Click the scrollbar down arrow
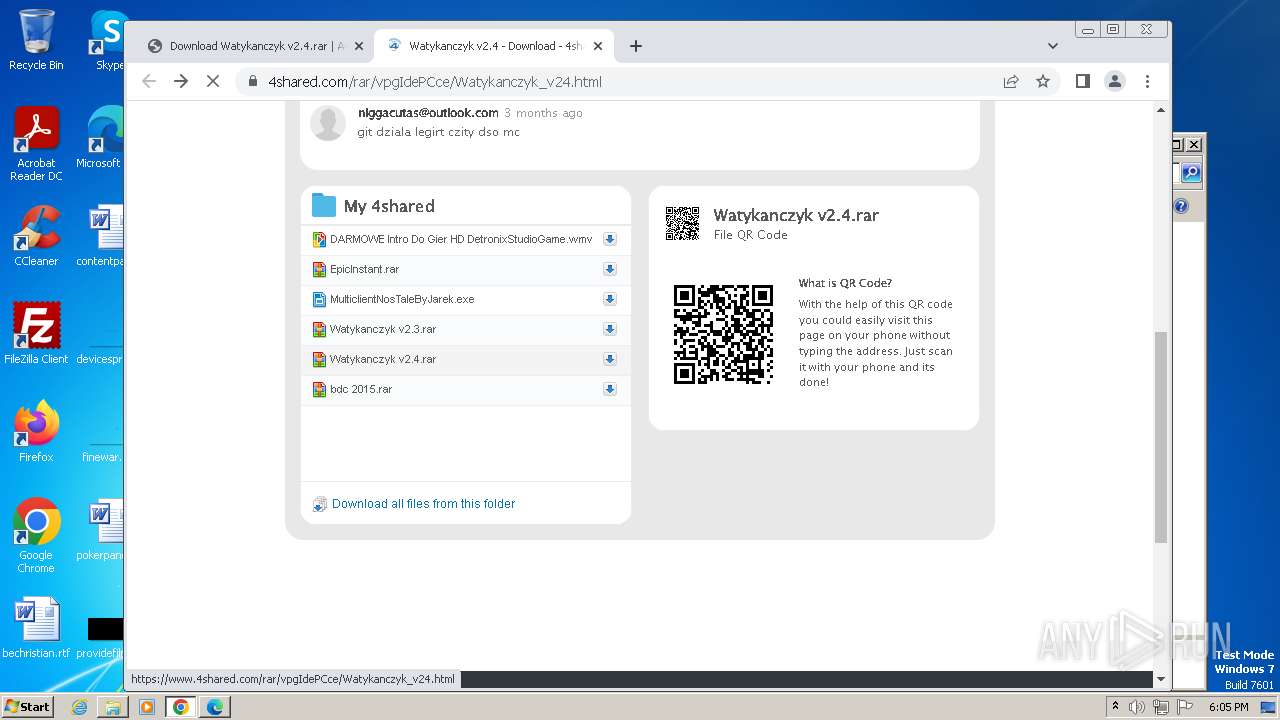Screen dimensions: 1280x720 [x=1160, y=679]
